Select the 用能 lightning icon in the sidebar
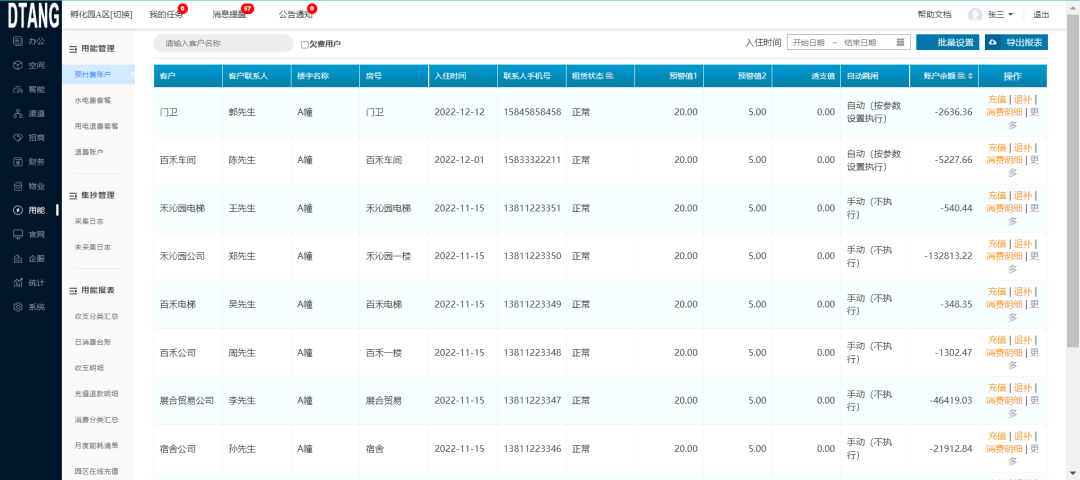 [x=19, y=210]
